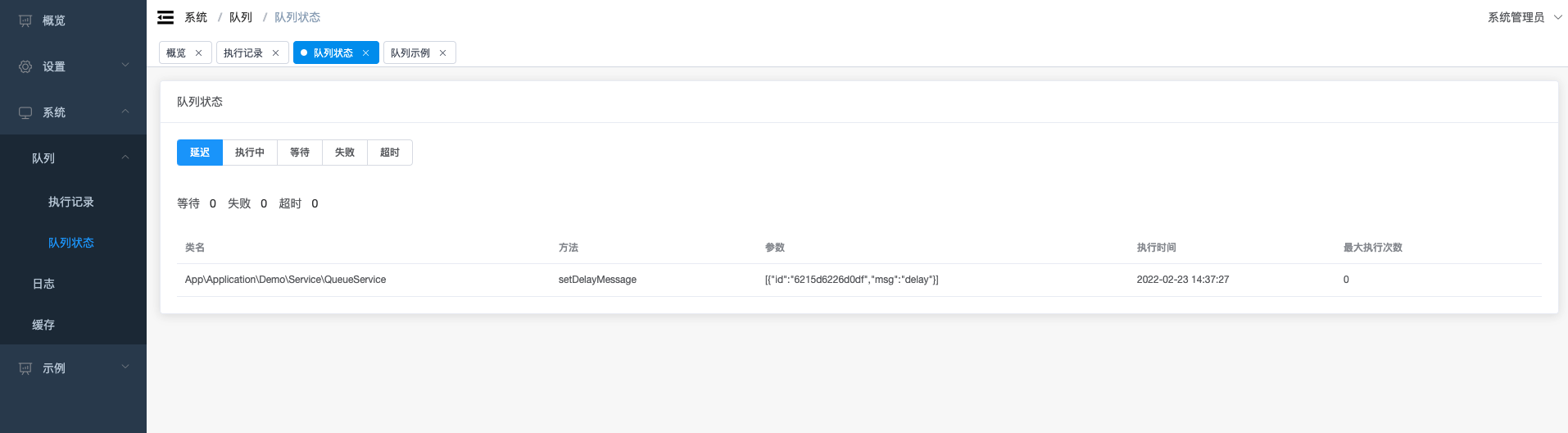Image resolution: width=1568 pixels, height=433 pixels.
Task: Click the 设置 gear icon in sidebar
Action: tap(25, 66)
